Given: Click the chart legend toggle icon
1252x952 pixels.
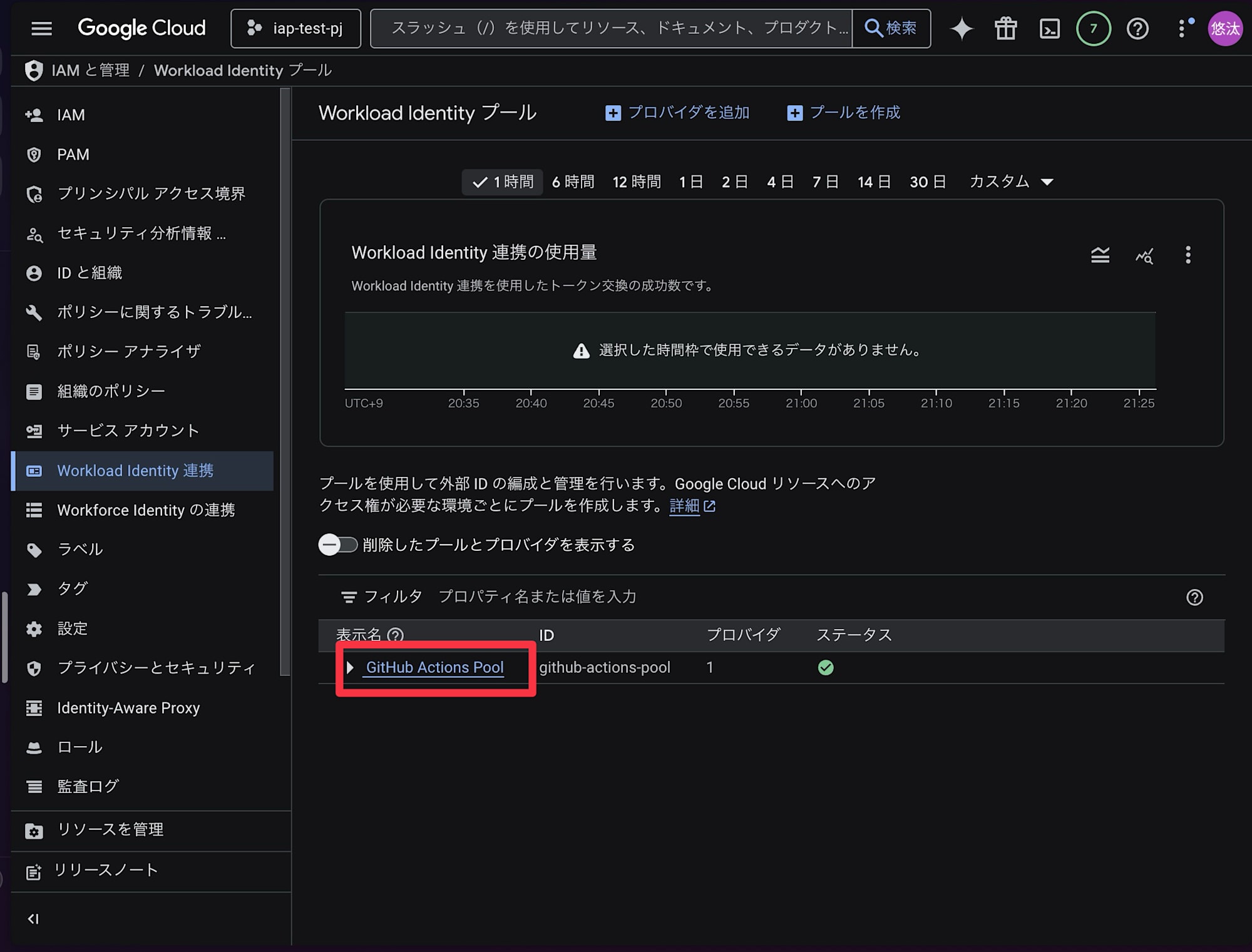Looking at the screenshot, I should pyautogui.click(x=1100, y=255).
